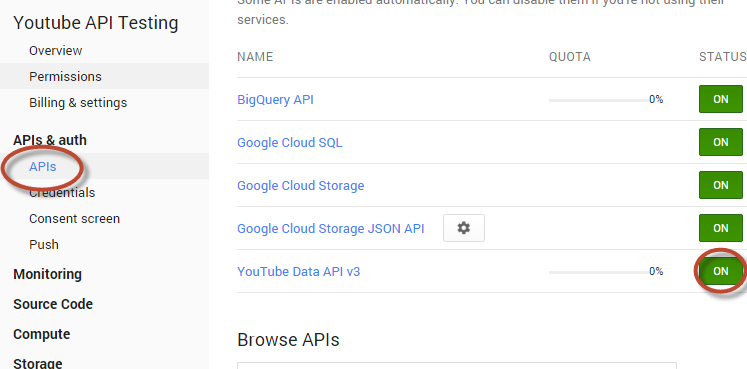The width and height of the screenshot is (747, 369).
Task: Switch off the YouTube Data API v3 toggle
Action: coord(720,271)
